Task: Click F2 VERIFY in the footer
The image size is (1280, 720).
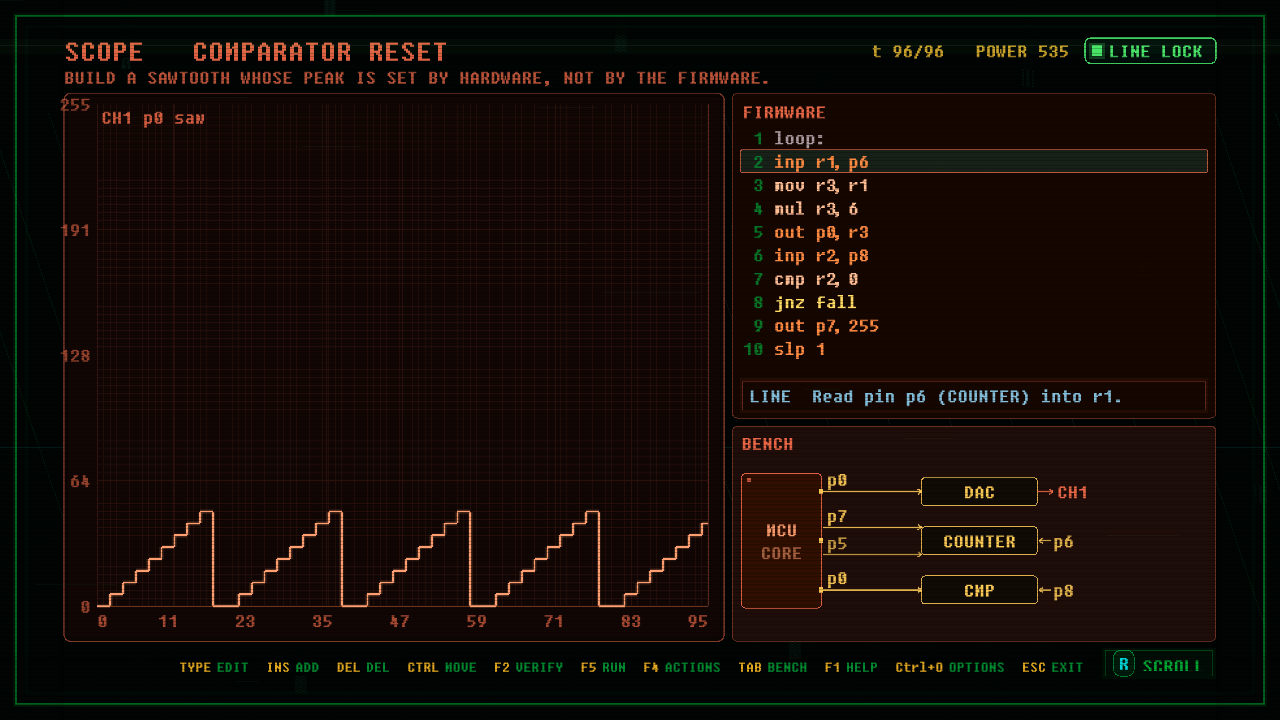Action: [x=528, y=667]
